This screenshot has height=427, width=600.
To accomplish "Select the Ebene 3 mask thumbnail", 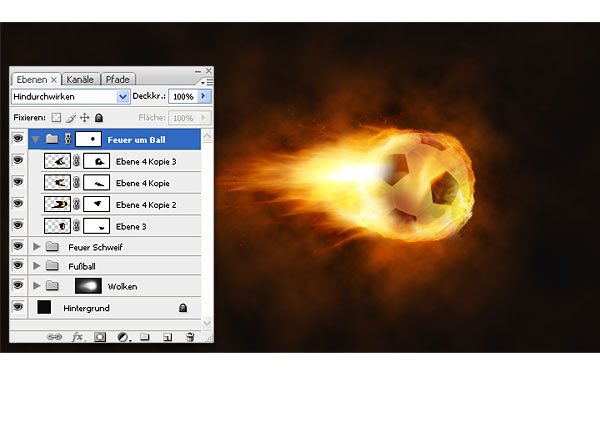I will point(97,226).
